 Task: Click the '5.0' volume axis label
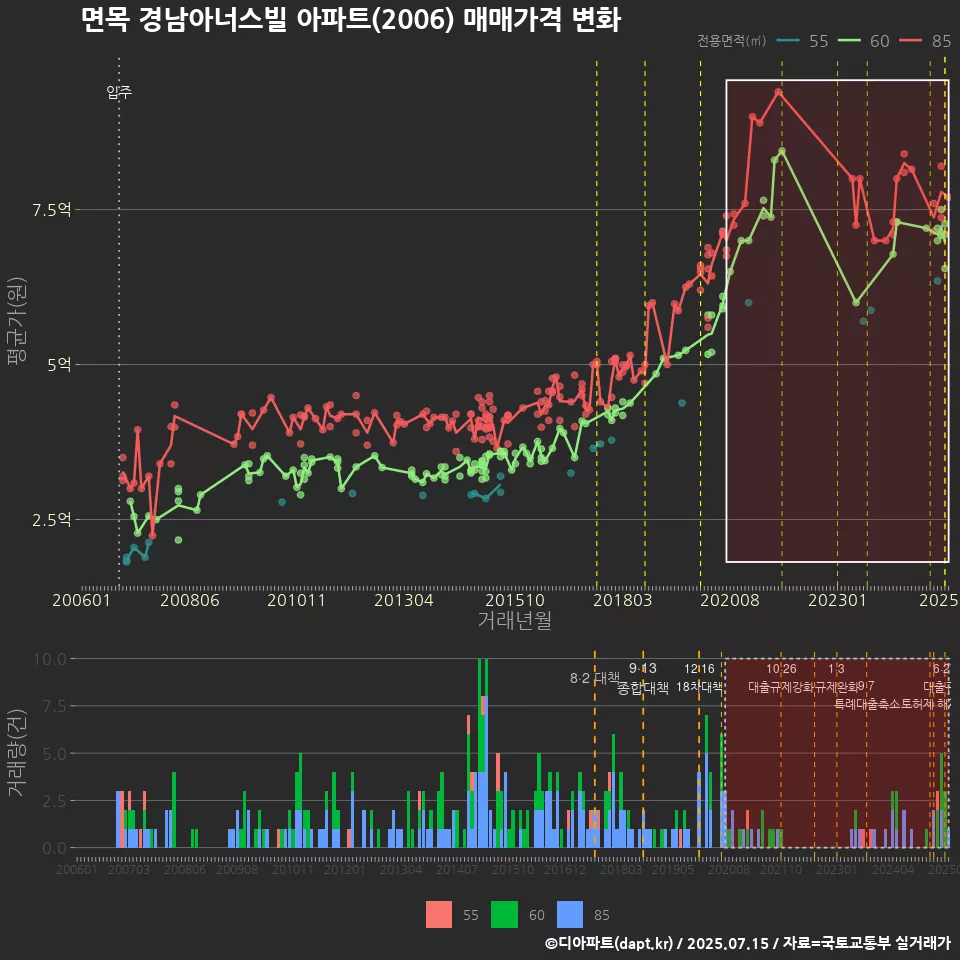pos(54,754)
